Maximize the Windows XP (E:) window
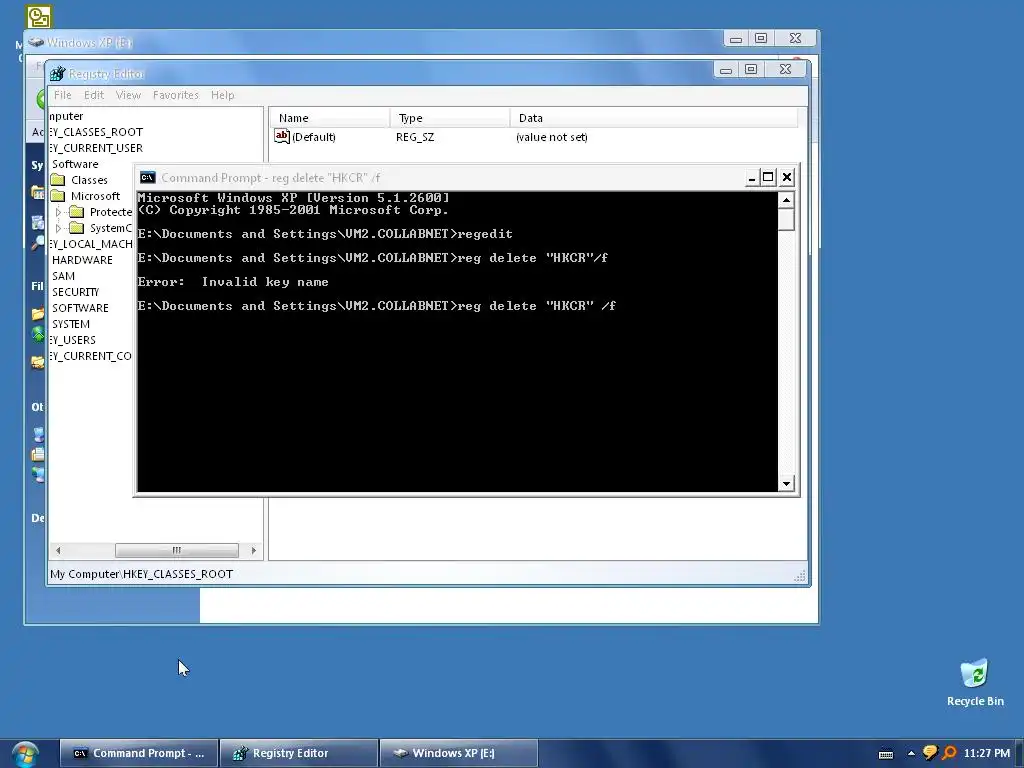Viewport: 1024px width, 768px height. tap(761, 39)
